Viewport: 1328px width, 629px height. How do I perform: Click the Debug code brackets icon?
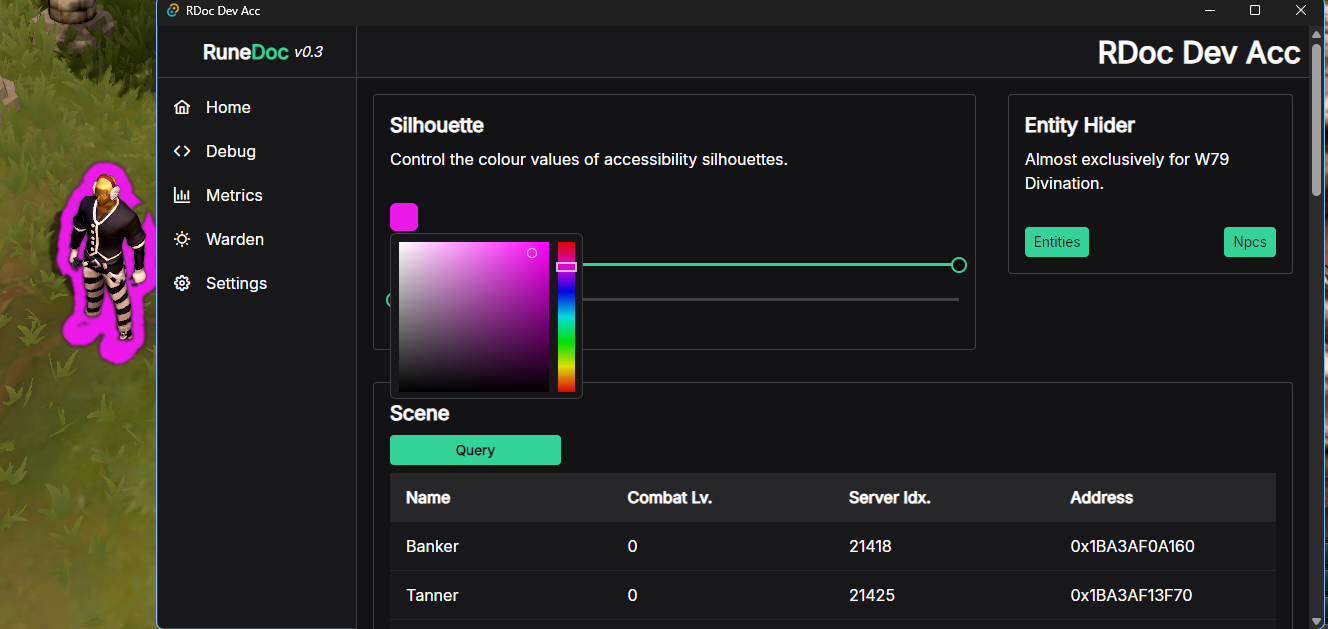click(x=182, y=151)
